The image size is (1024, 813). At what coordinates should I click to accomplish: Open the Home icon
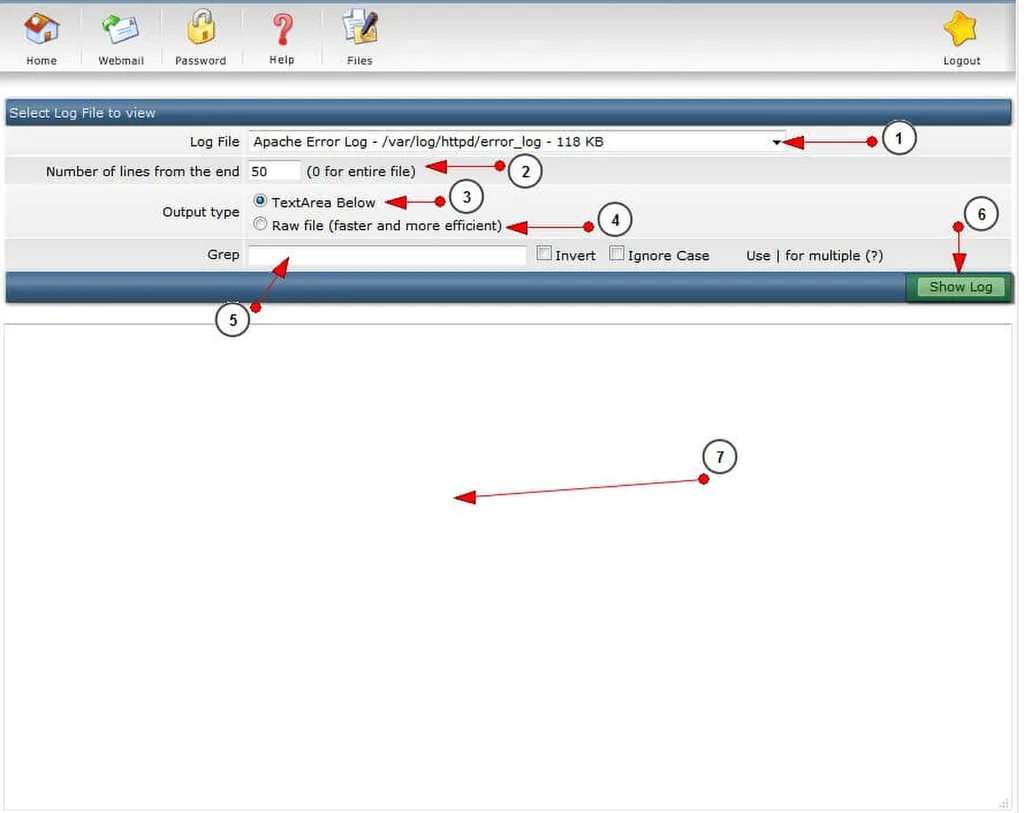pos(42,29)
